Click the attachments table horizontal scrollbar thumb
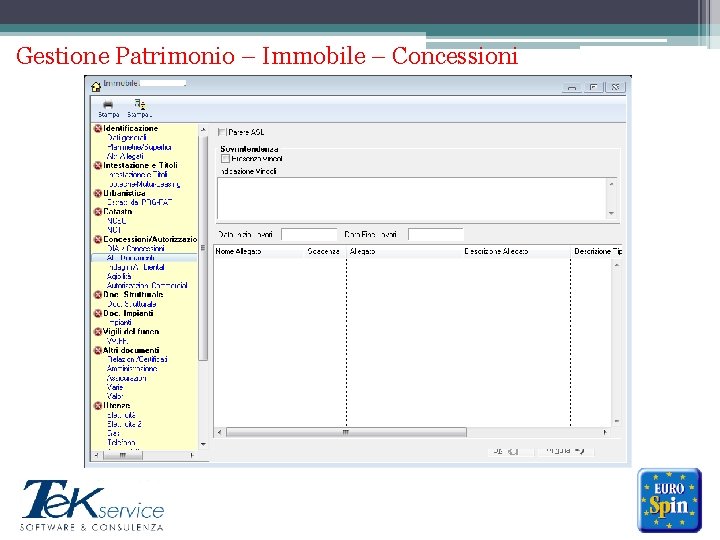 pos(346,432)
